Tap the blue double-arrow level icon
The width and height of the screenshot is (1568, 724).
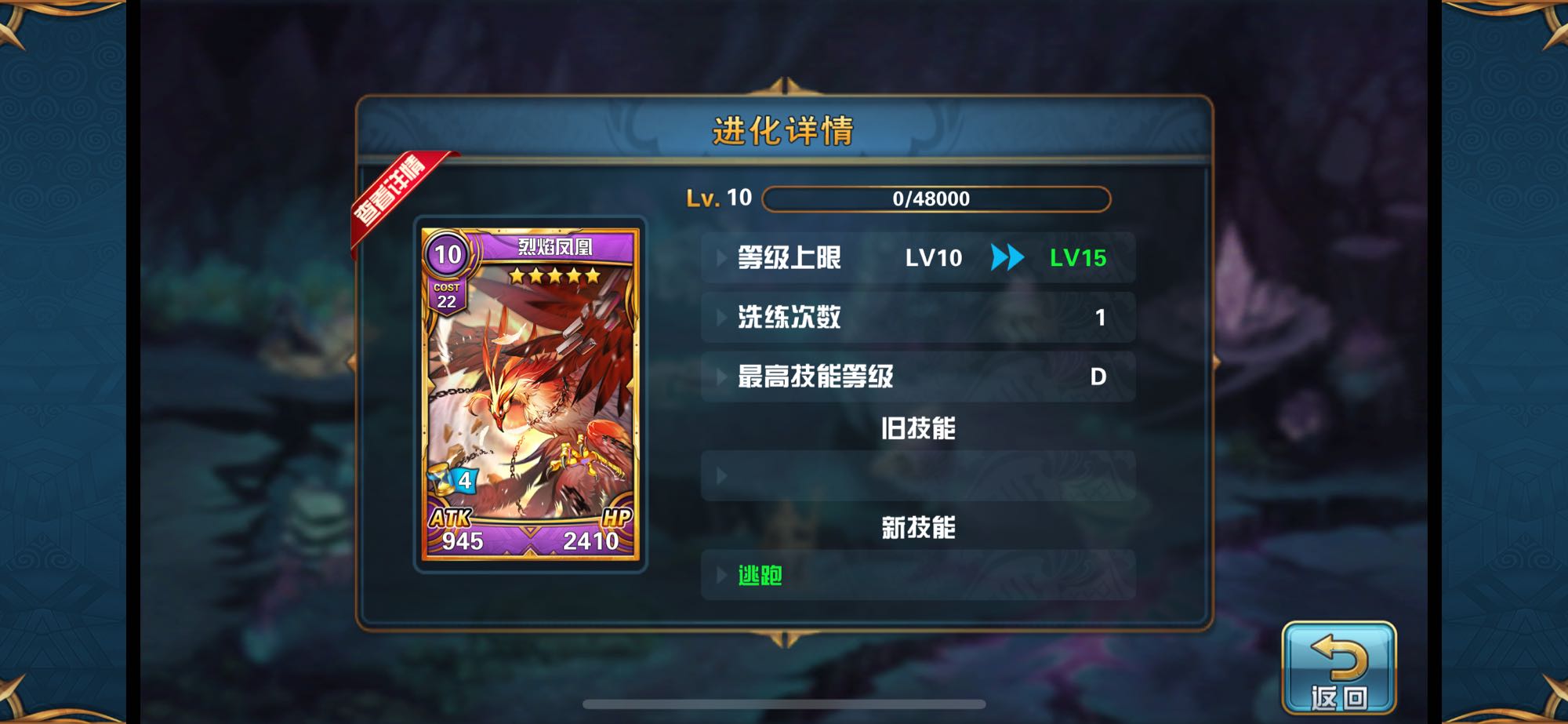coord(1007,257)
